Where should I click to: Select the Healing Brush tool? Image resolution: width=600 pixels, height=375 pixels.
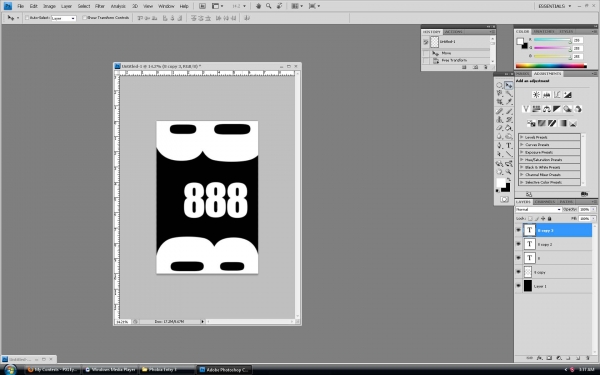coord(499,111)
